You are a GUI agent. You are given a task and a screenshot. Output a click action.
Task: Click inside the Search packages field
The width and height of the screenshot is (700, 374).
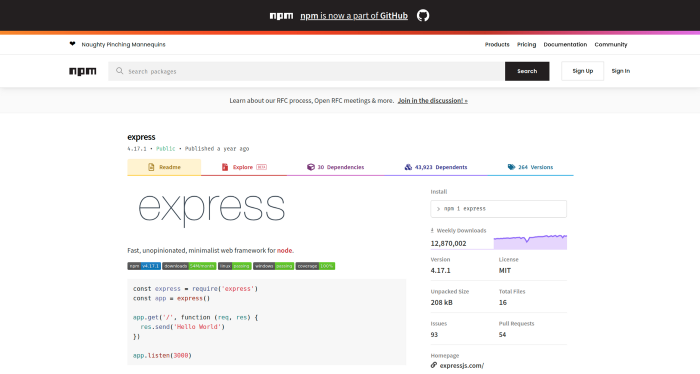(x=306, y=71)
